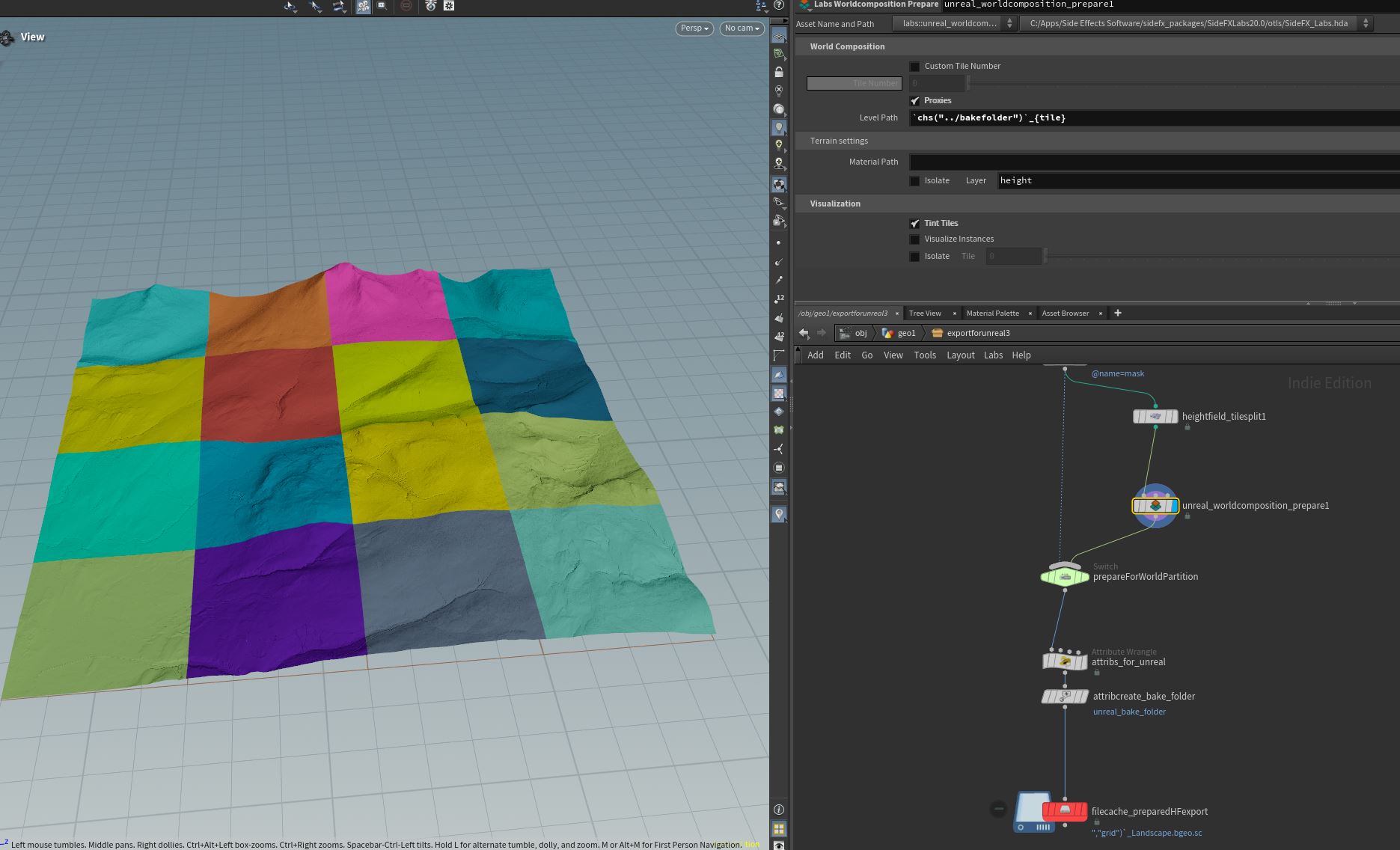The height and width of the screenshot is (850, 1400).
Task: Toggle Isolate under Terrain settings
Action: [x=914, y=181]
